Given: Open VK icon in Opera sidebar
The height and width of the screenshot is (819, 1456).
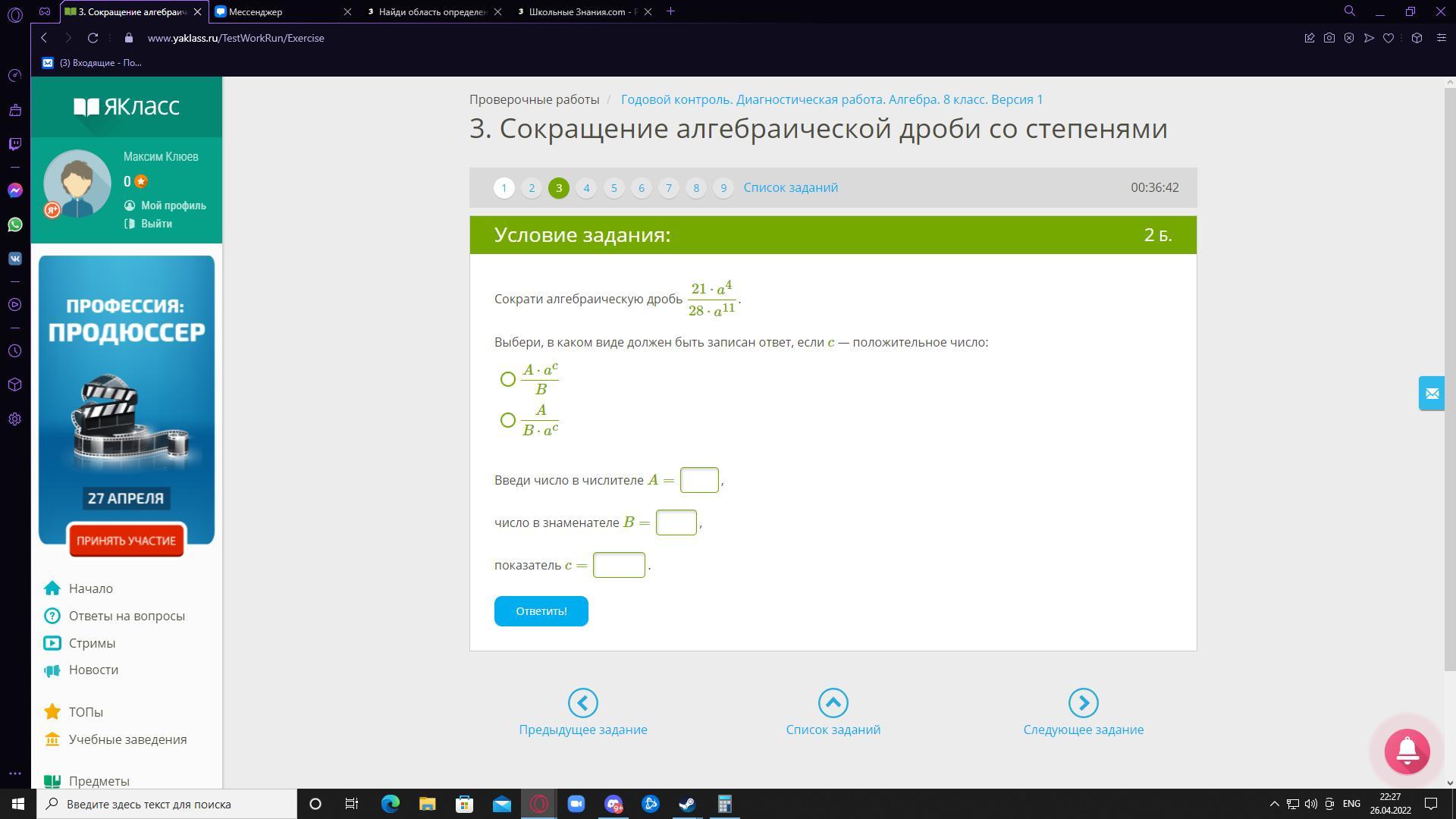Looking at the screenshot, I should tap(15, 259).
